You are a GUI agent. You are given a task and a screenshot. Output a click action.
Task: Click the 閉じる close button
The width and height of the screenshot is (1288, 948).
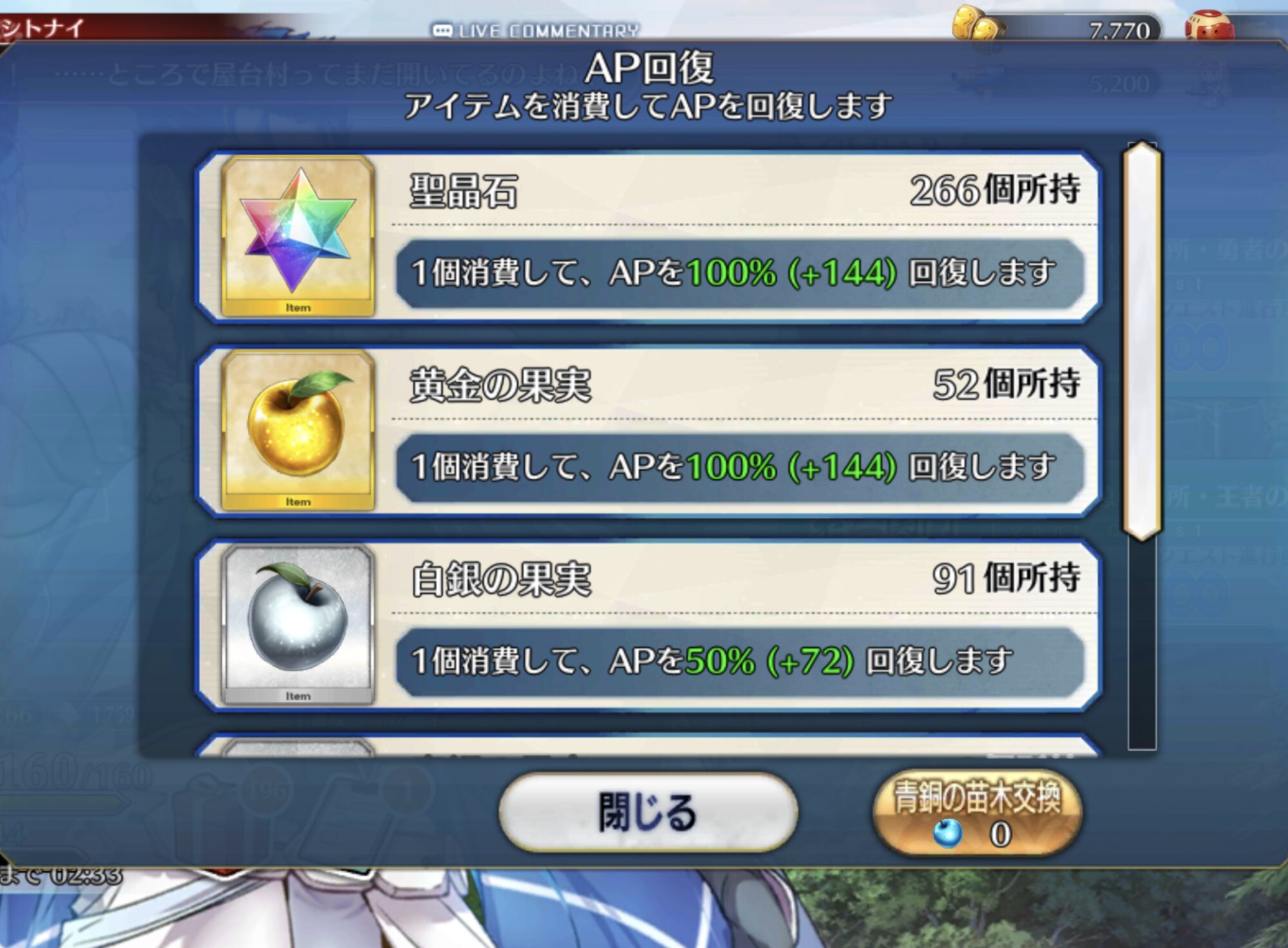point(648,812)
